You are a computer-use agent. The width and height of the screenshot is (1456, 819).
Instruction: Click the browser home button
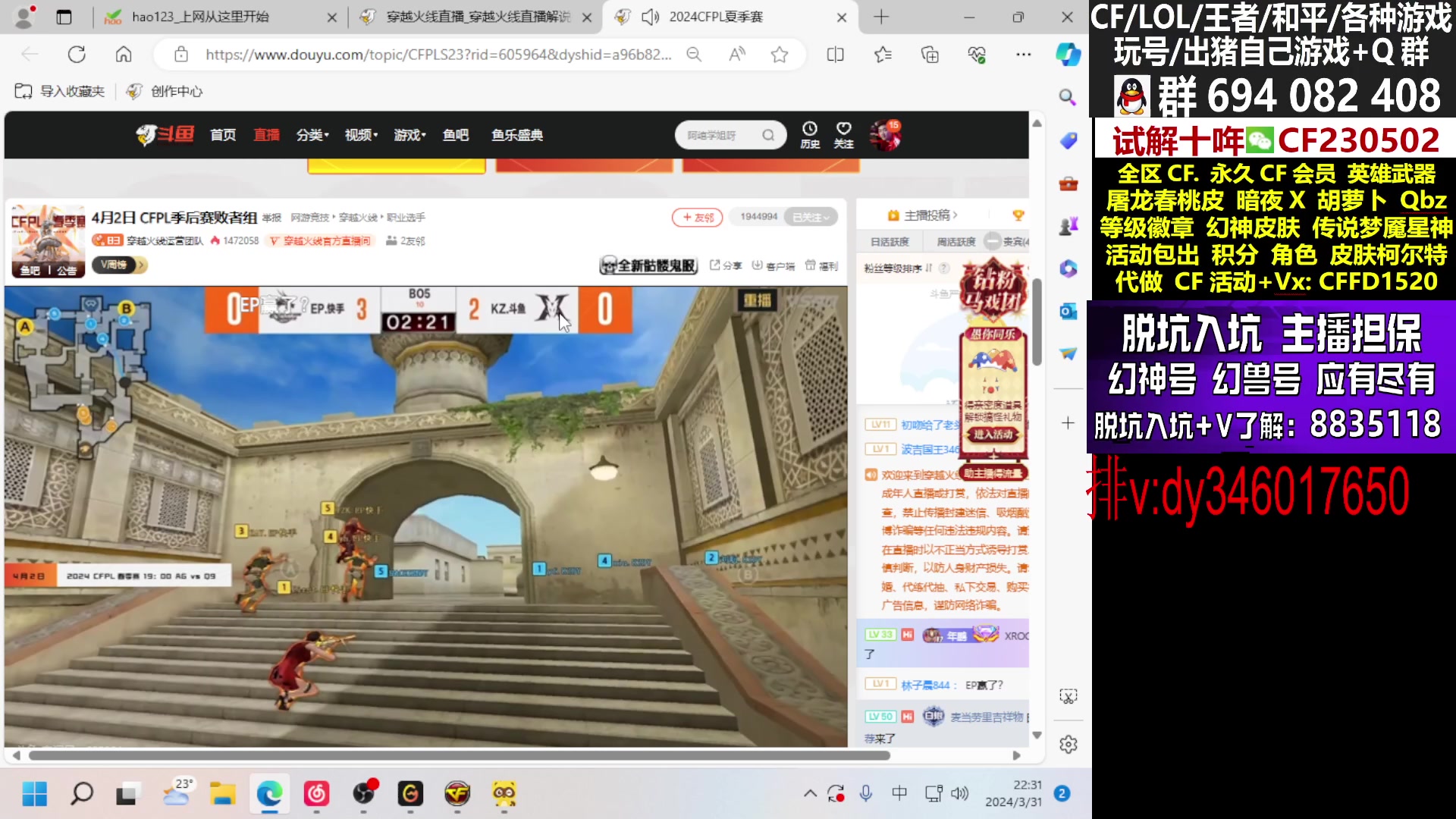124,55
